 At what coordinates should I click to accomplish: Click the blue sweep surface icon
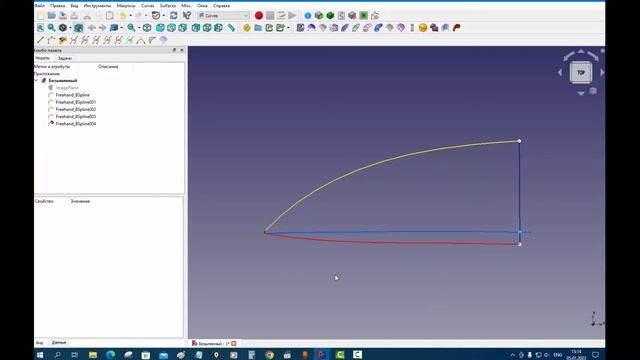click(x=378, y=28)
